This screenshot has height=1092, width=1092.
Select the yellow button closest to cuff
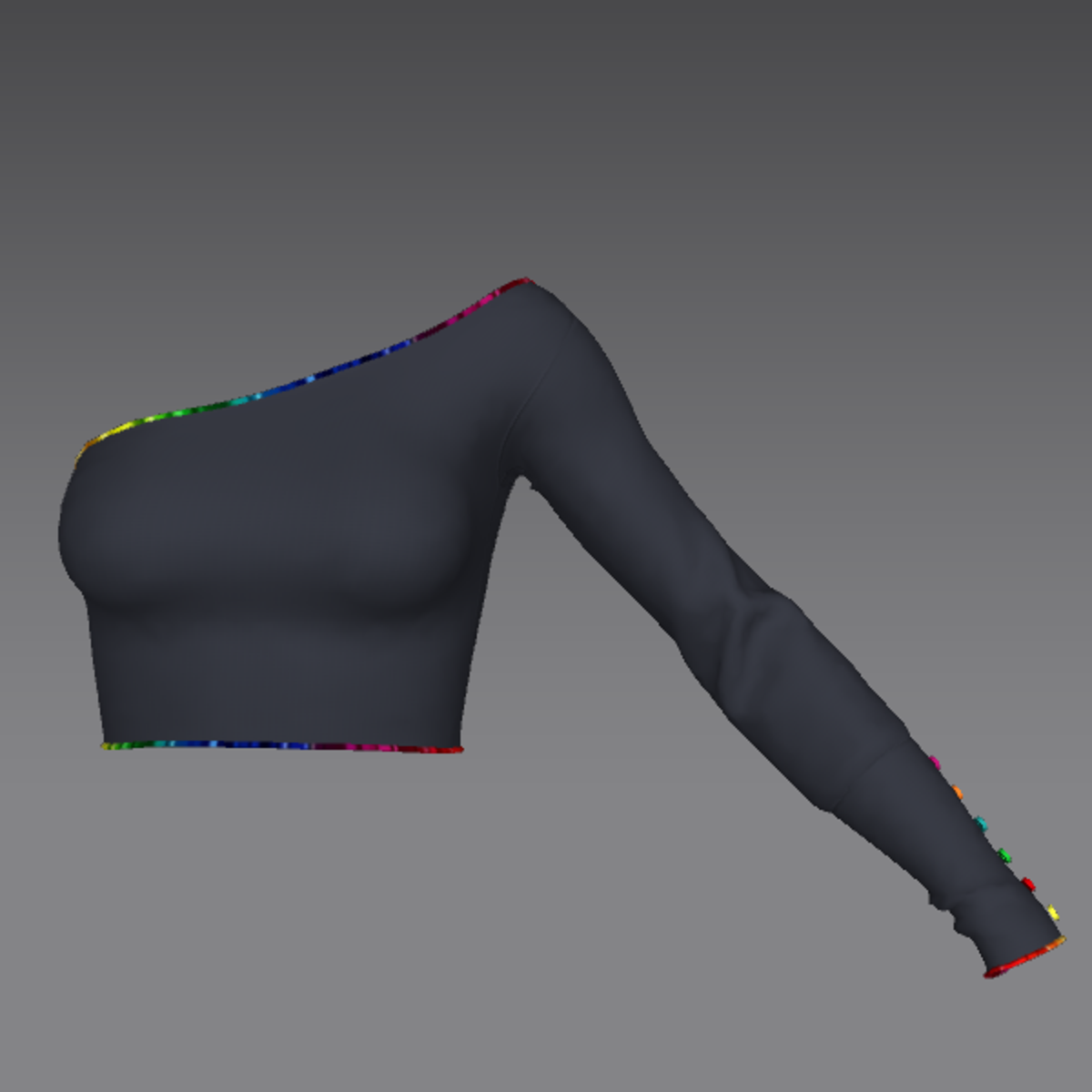pyautogui.click(x=1052, y=912)
